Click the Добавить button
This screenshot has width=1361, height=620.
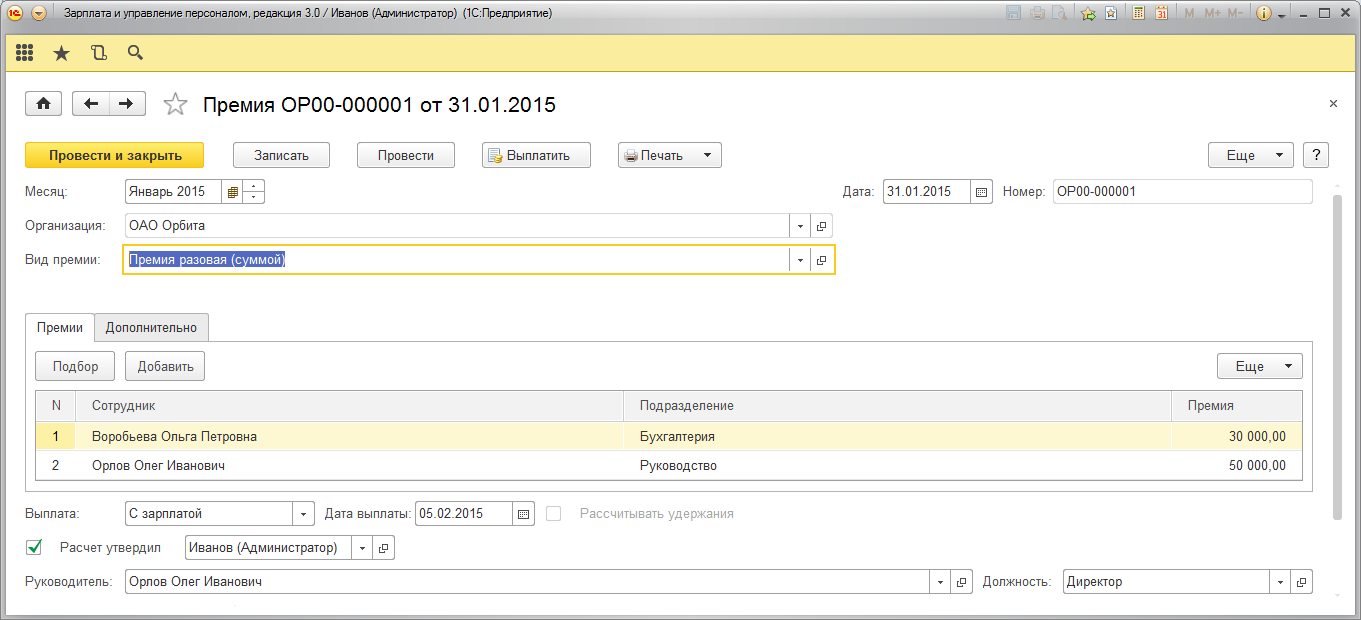pos(165,366)
